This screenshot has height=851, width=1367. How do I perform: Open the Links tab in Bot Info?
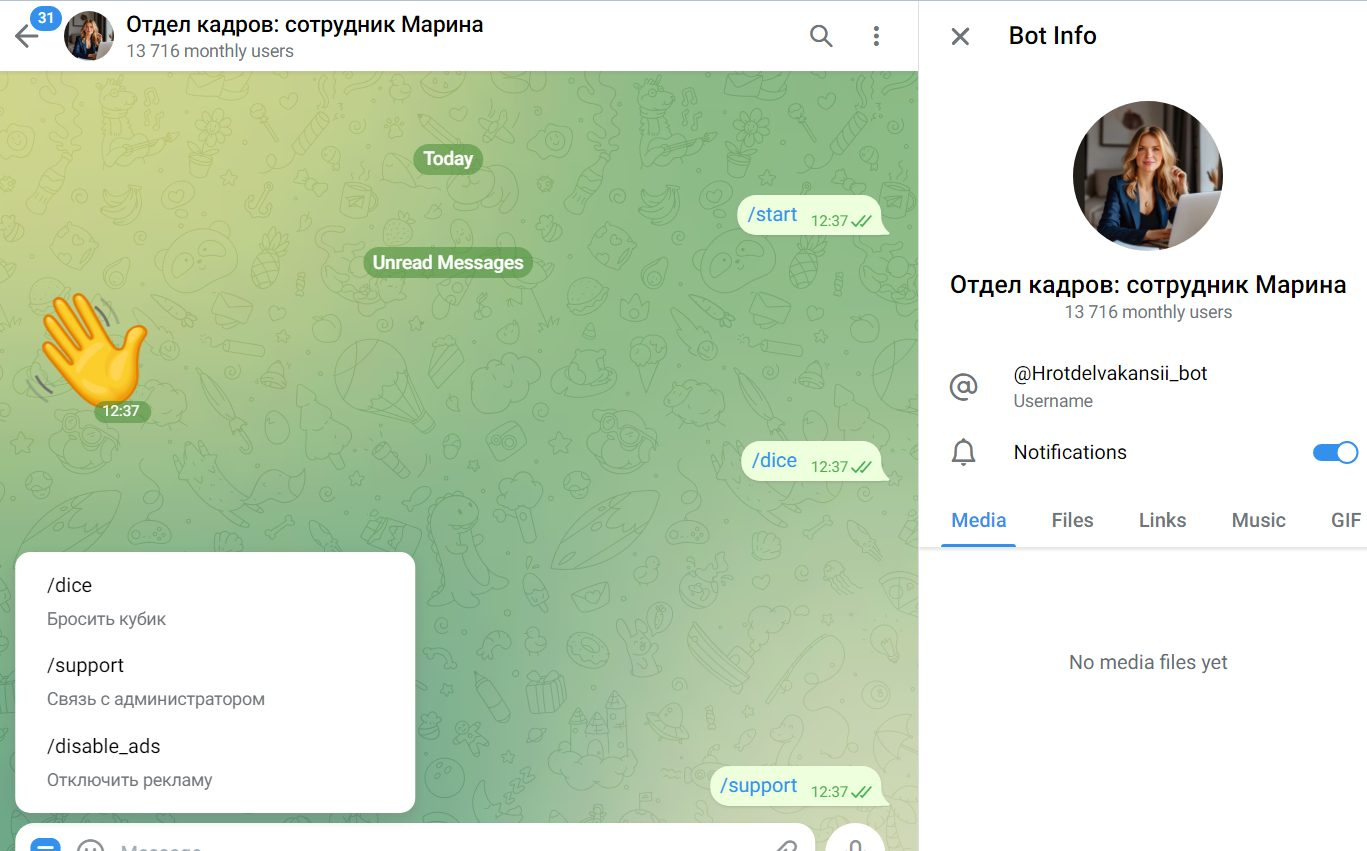(1162, 520)
